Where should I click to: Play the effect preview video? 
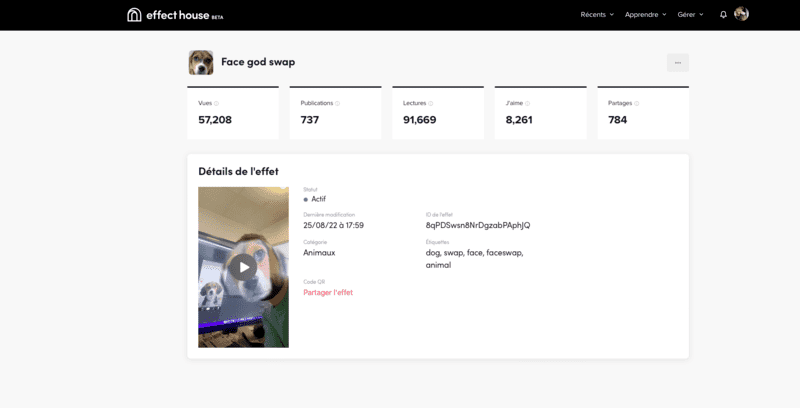click(x=243, y=267)
